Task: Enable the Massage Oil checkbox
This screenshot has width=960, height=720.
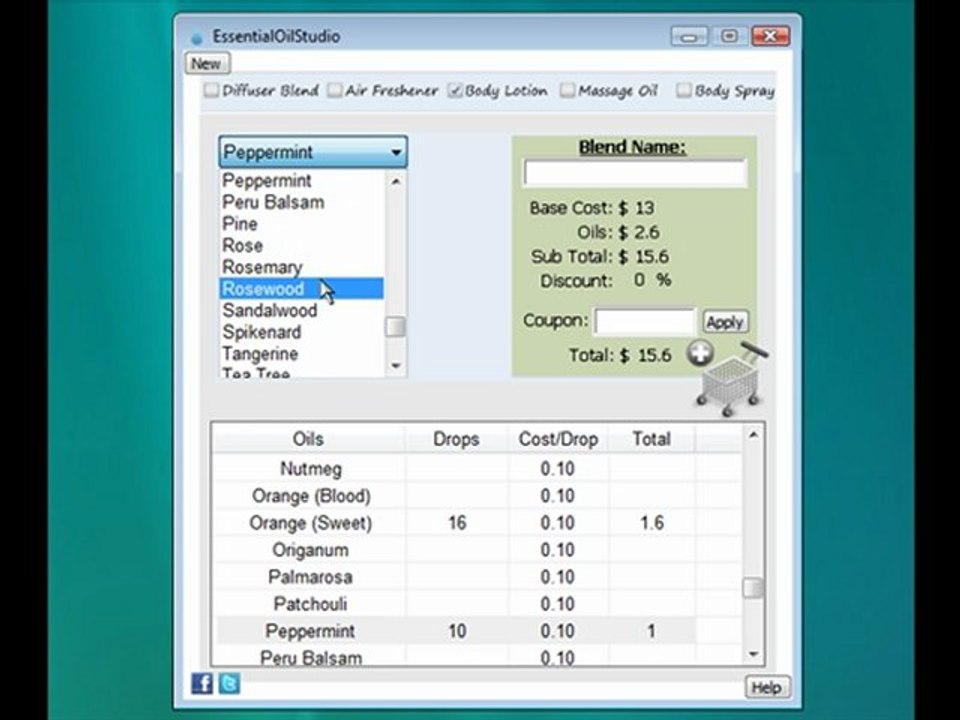Action: click(x=568, y=91)
